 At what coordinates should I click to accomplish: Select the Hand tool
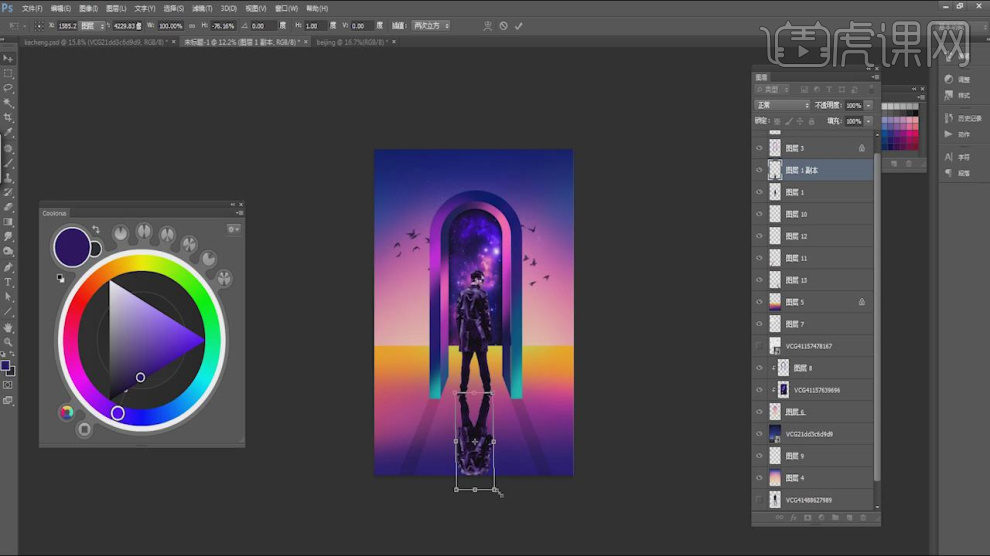[x=8, y=327]
